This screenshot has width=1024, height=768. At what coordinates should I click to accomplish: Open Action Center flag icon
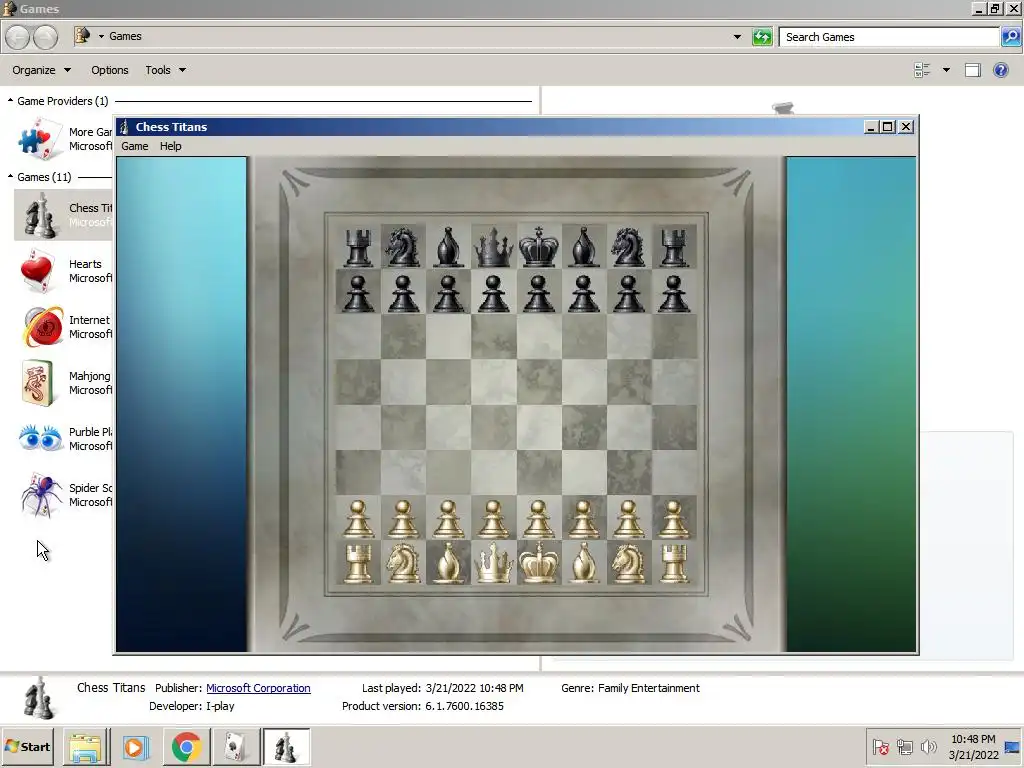(880, 746)
